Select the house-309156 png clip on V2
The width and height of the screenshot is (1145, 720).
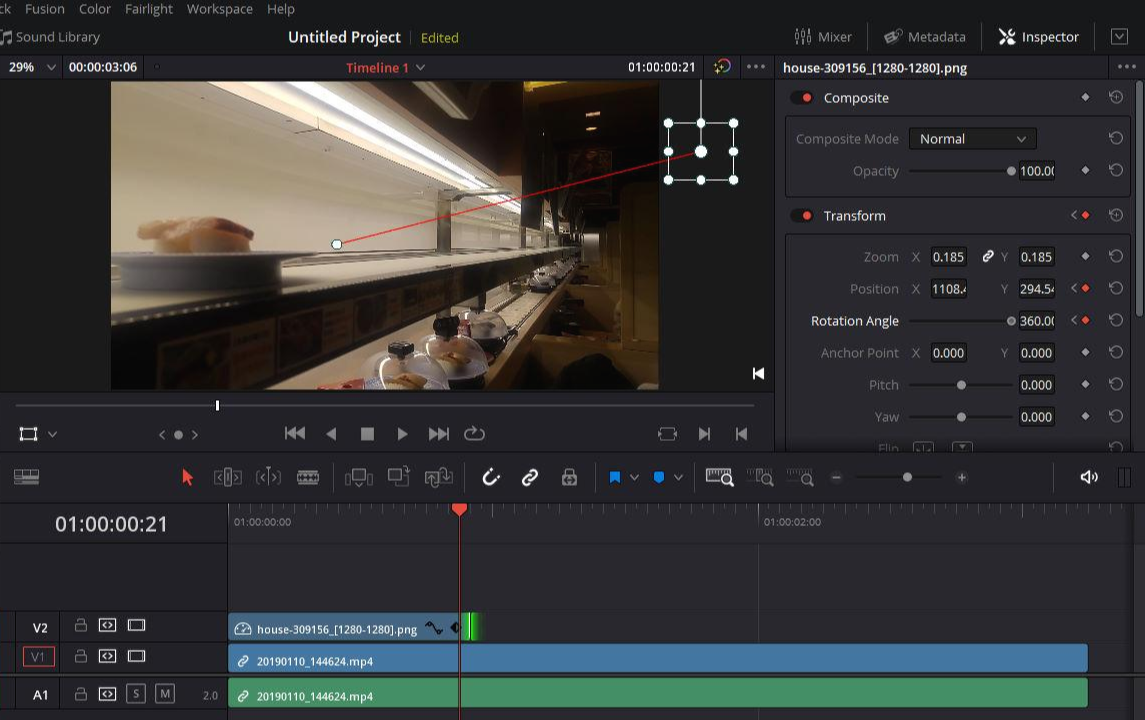coord(345,628)
